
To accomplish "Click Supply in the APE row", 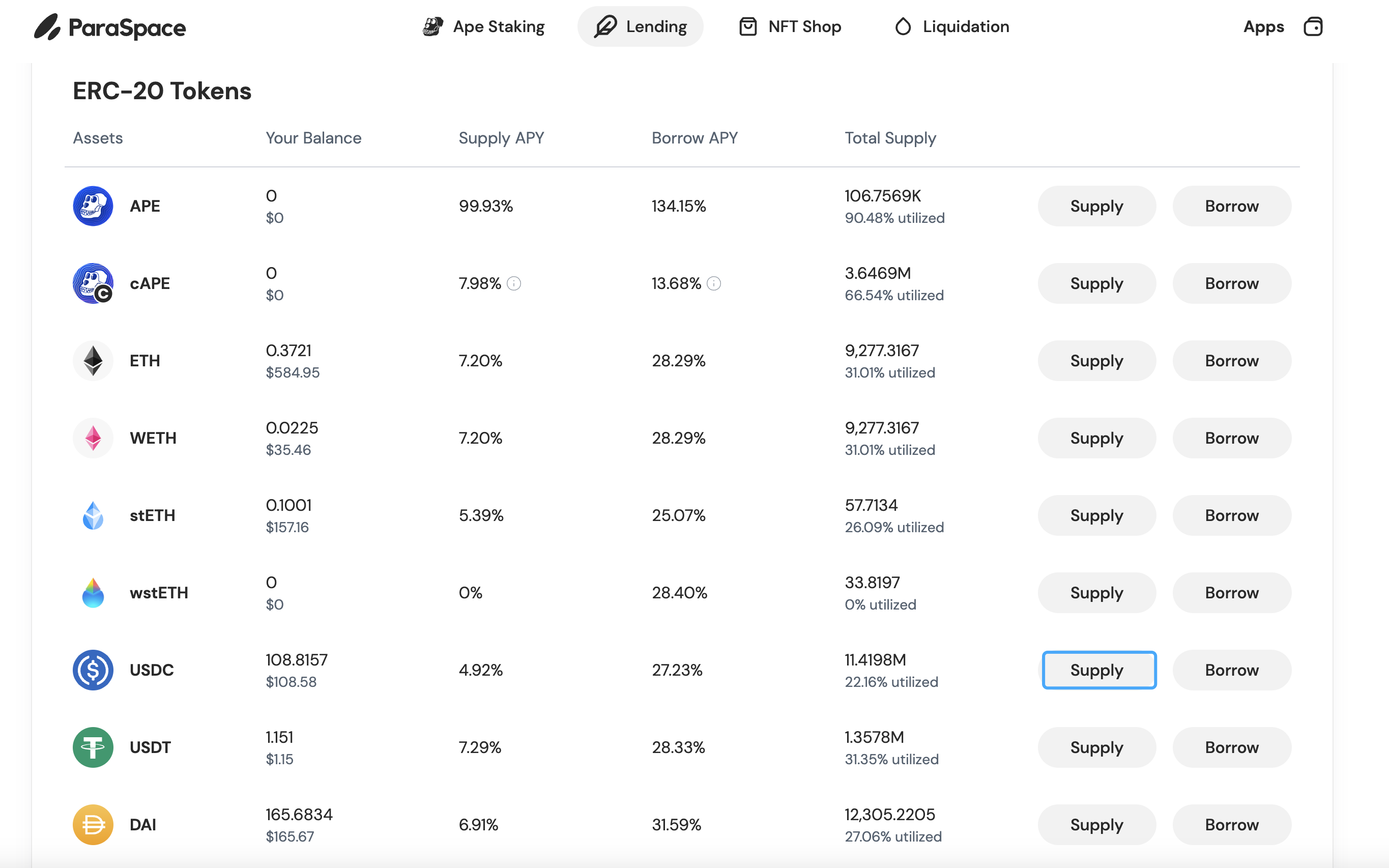I will [x=1096, y=206].
